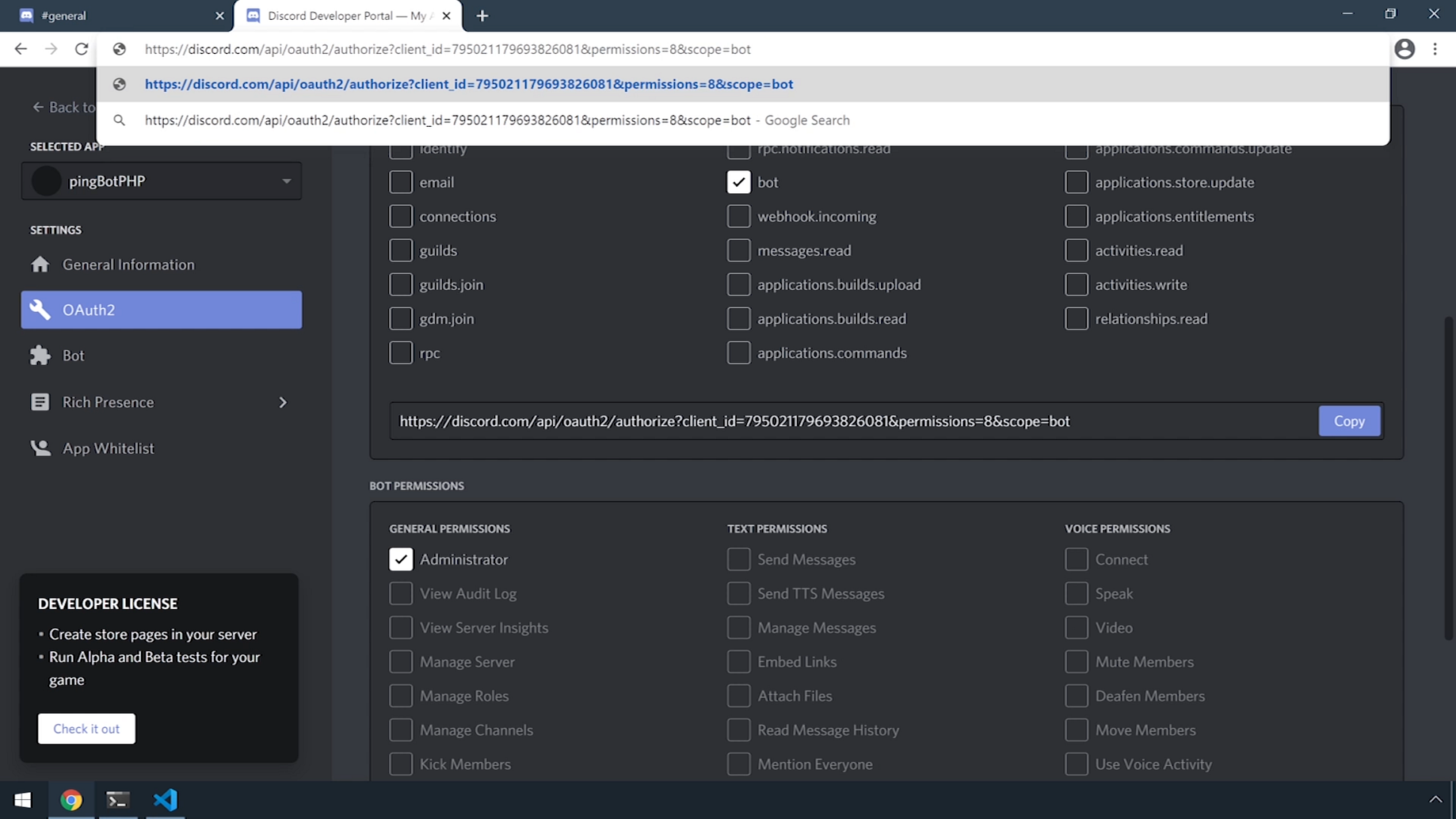Open a new browser tab with plus icon

tap(482, 16)
